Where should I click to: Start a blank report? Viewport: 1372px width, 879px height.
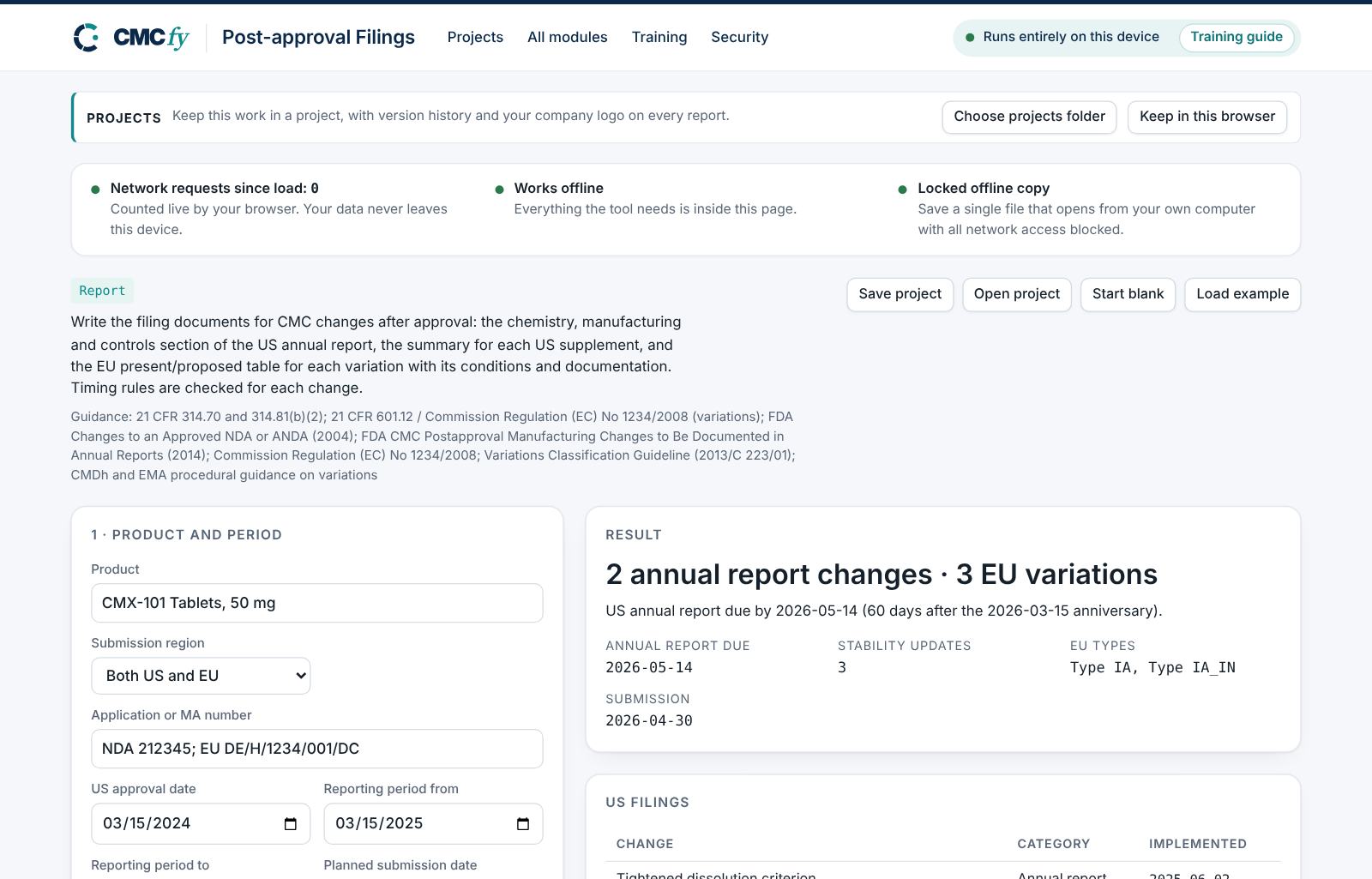pos(1128,294)
